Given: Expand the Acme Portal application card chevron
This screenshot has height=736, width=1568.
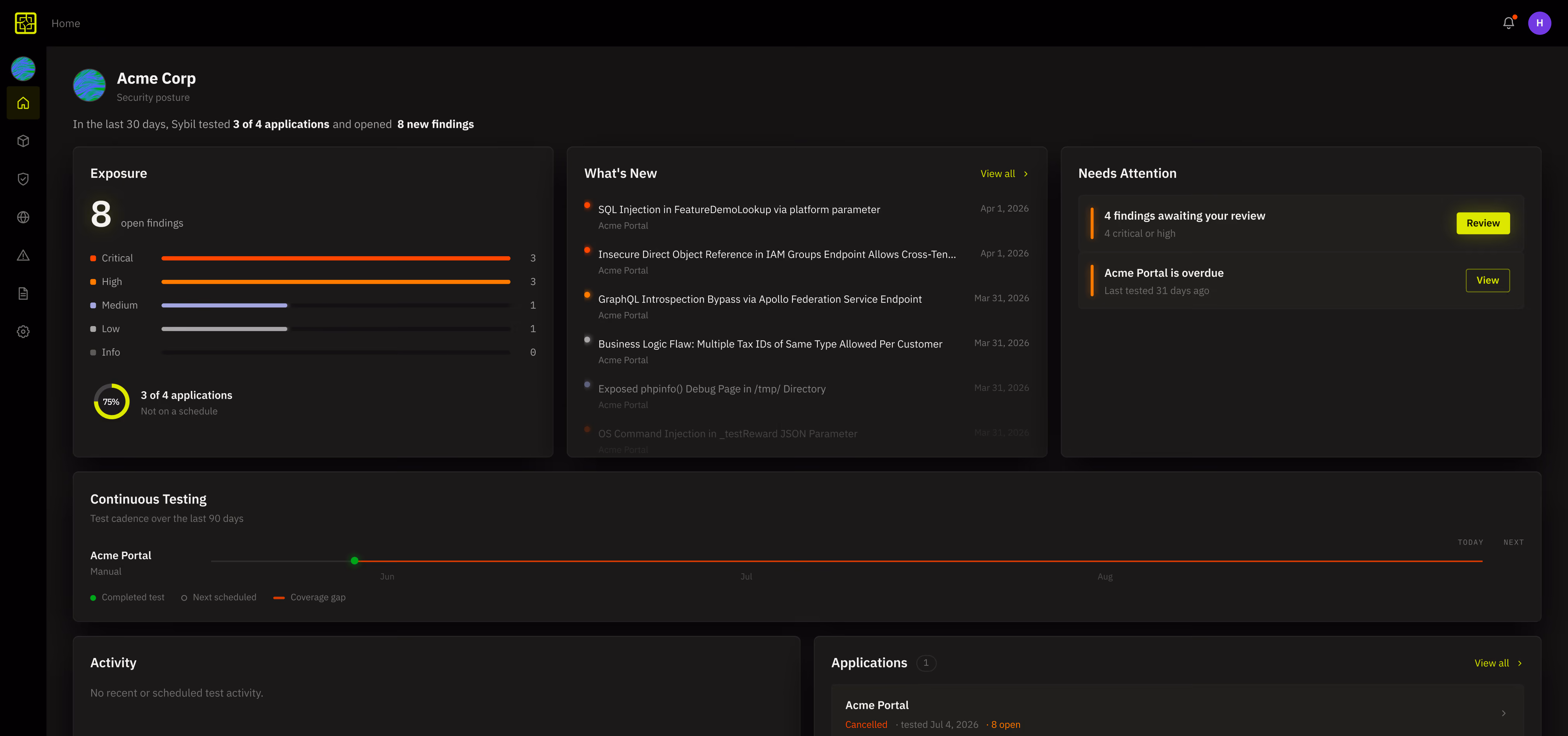Looking at the screenshot, I should point(1504,713).
